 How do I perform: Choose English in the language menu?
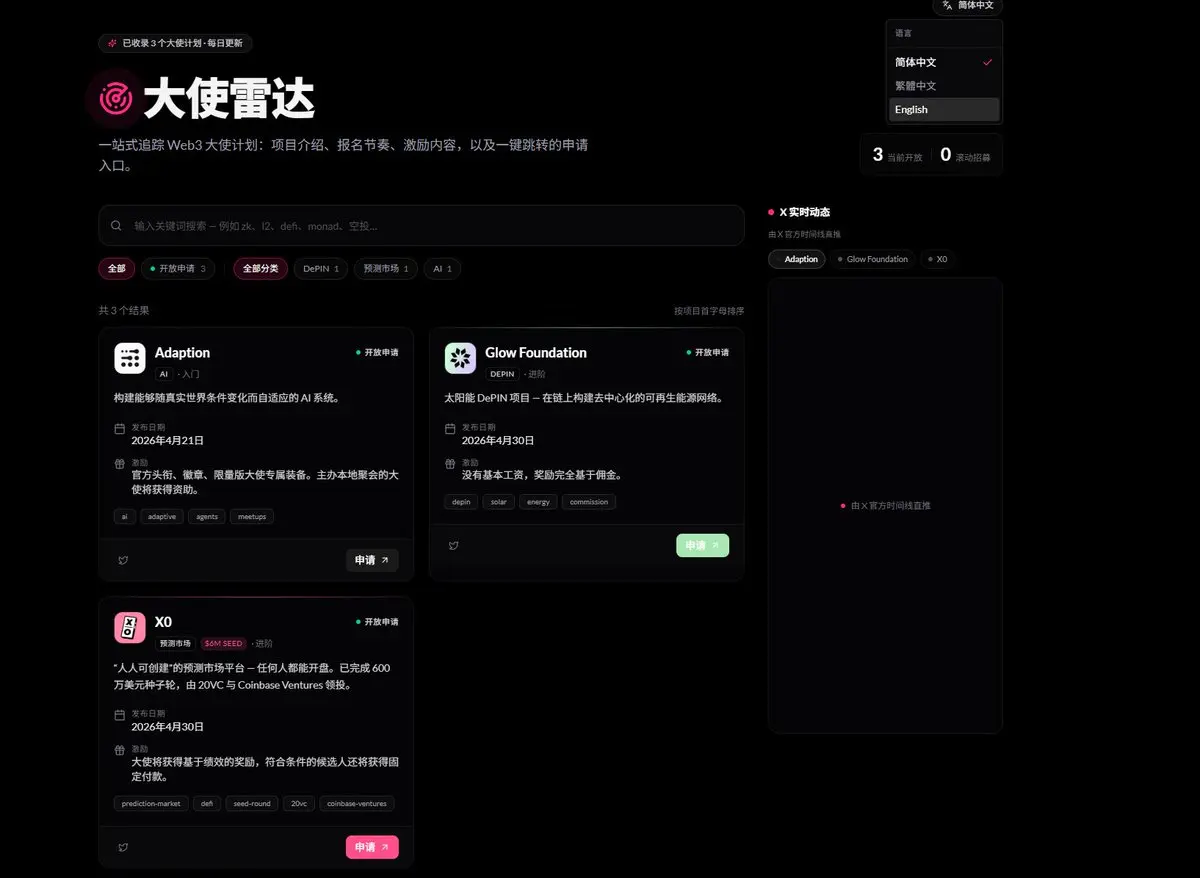(944, 110)
